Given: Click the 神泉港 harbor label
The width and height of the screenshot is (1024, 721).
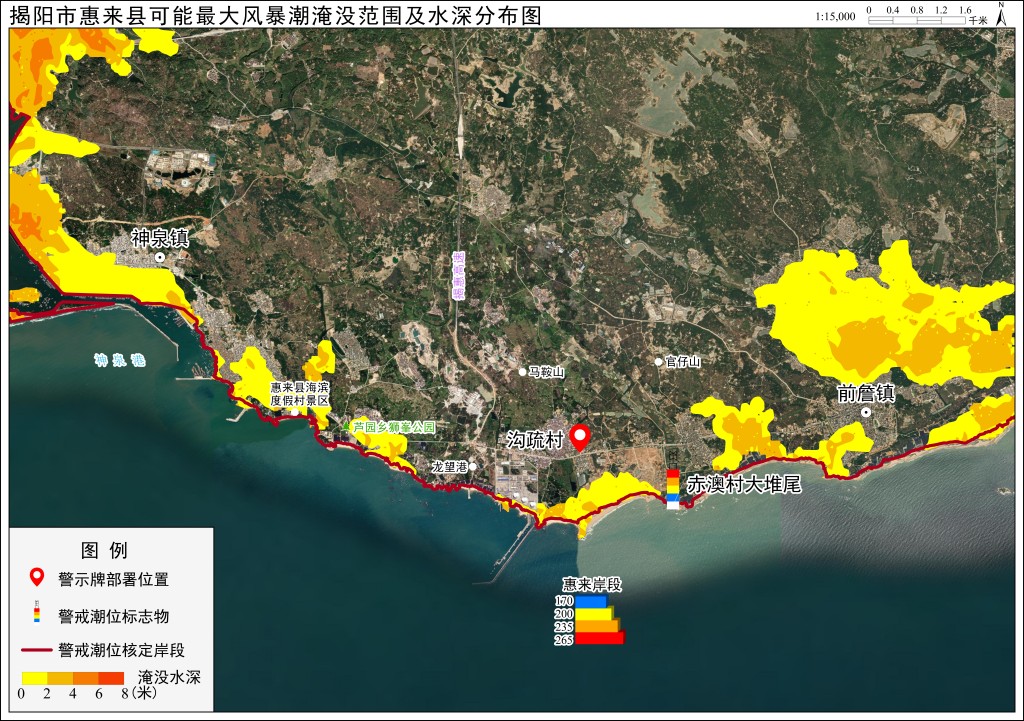Looking at the screenshot, I should pyautogui.click(x=120, y=360).
